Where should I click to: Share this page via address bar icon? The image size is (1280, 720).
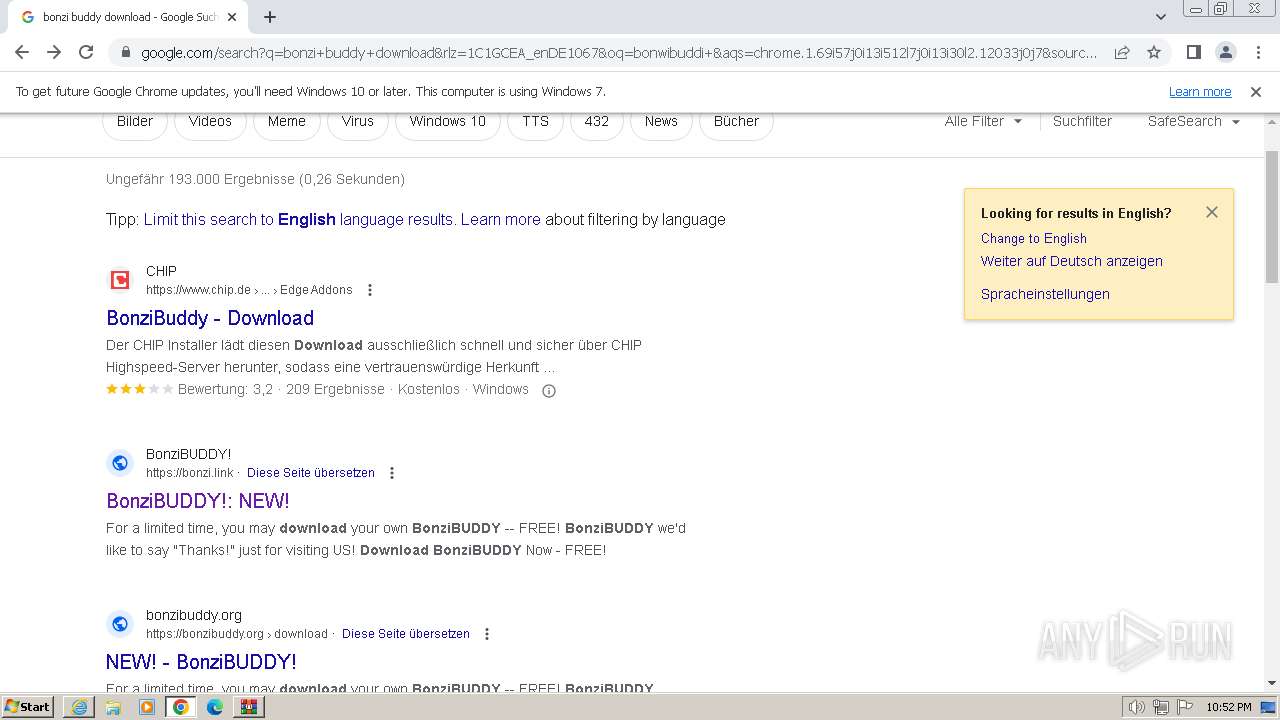pos(1122,52)
